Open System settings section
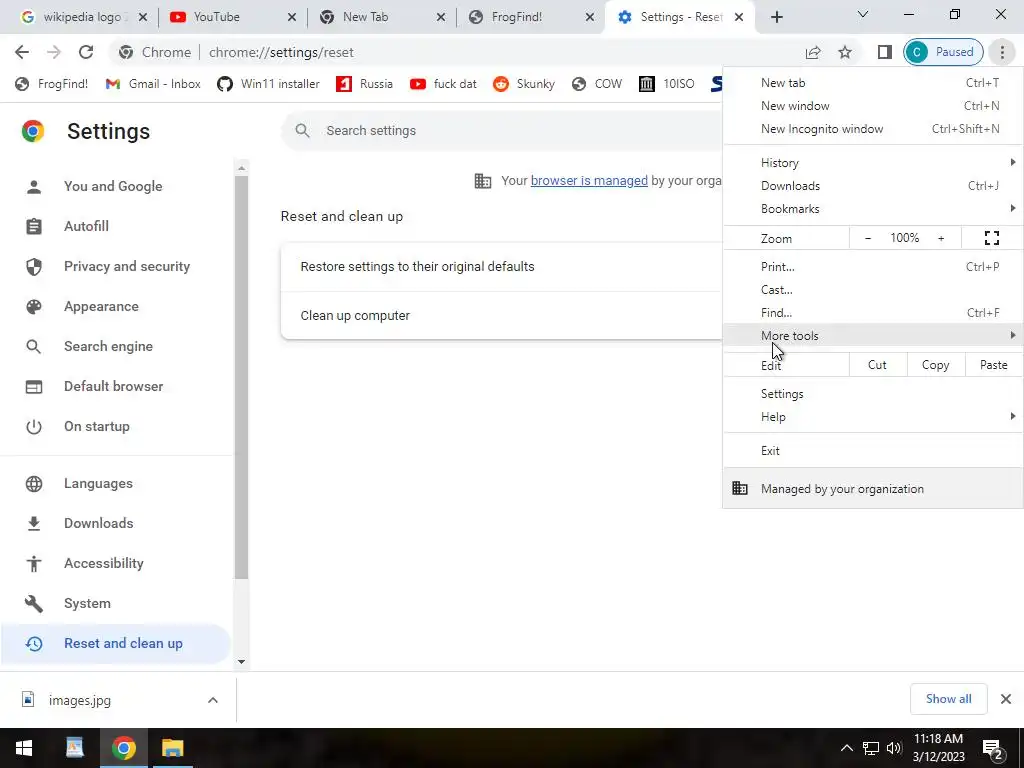Image resolution: width=1024 pixels, height=768 pixels. pyautogui.click(x=115, y=603)
